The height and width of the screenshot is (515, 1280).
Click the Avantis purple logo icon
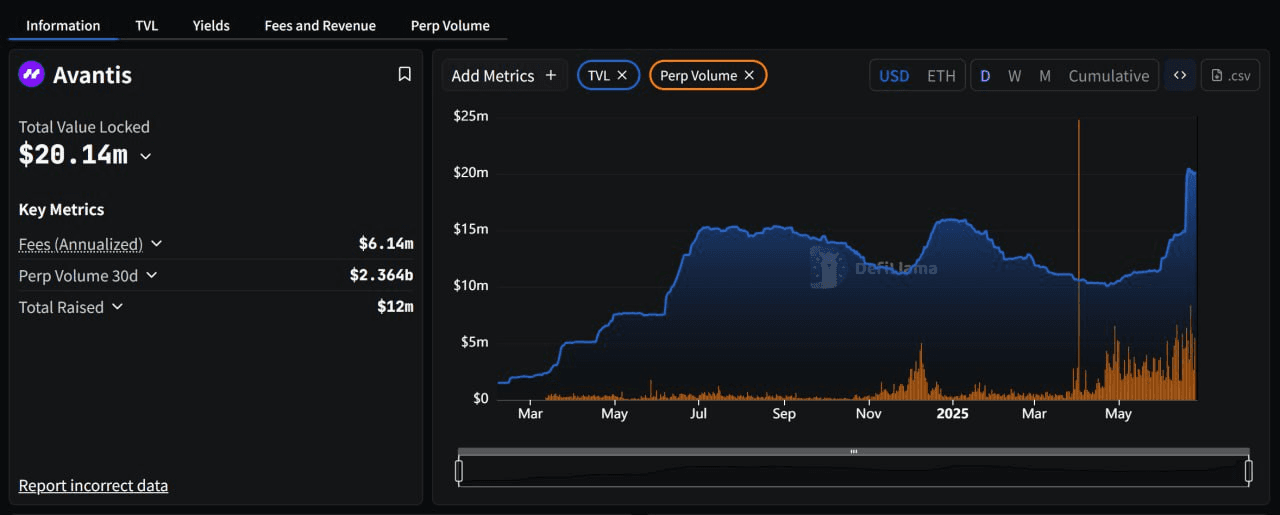tap(32, 74)
